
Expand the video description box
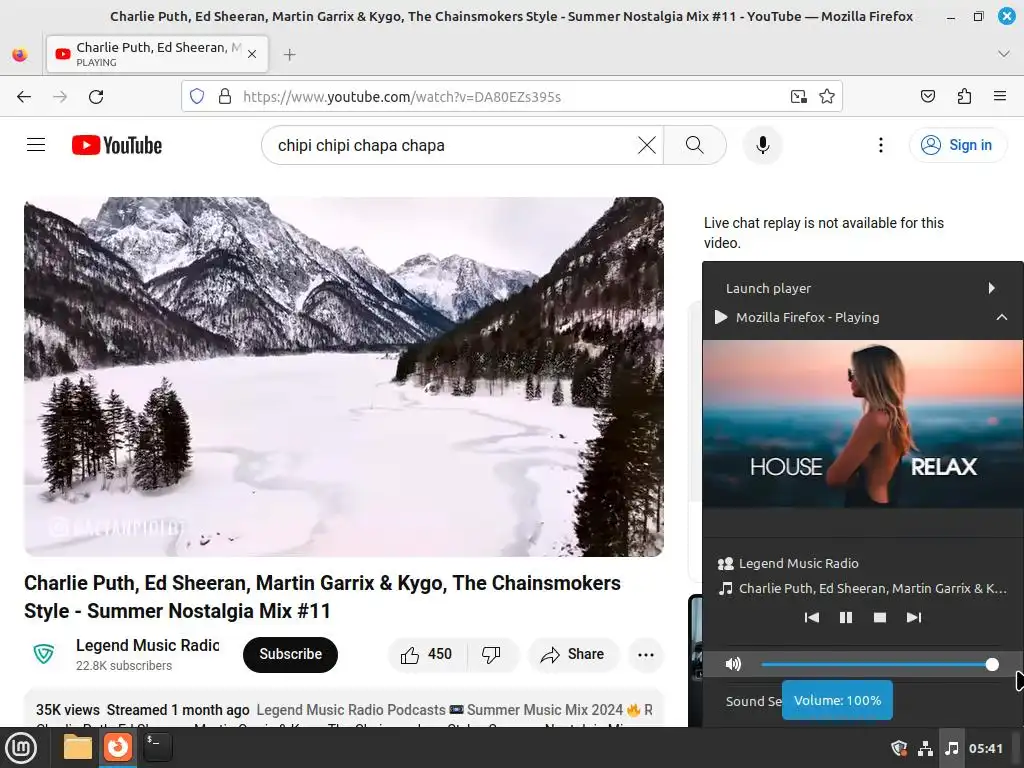(344, 709)
